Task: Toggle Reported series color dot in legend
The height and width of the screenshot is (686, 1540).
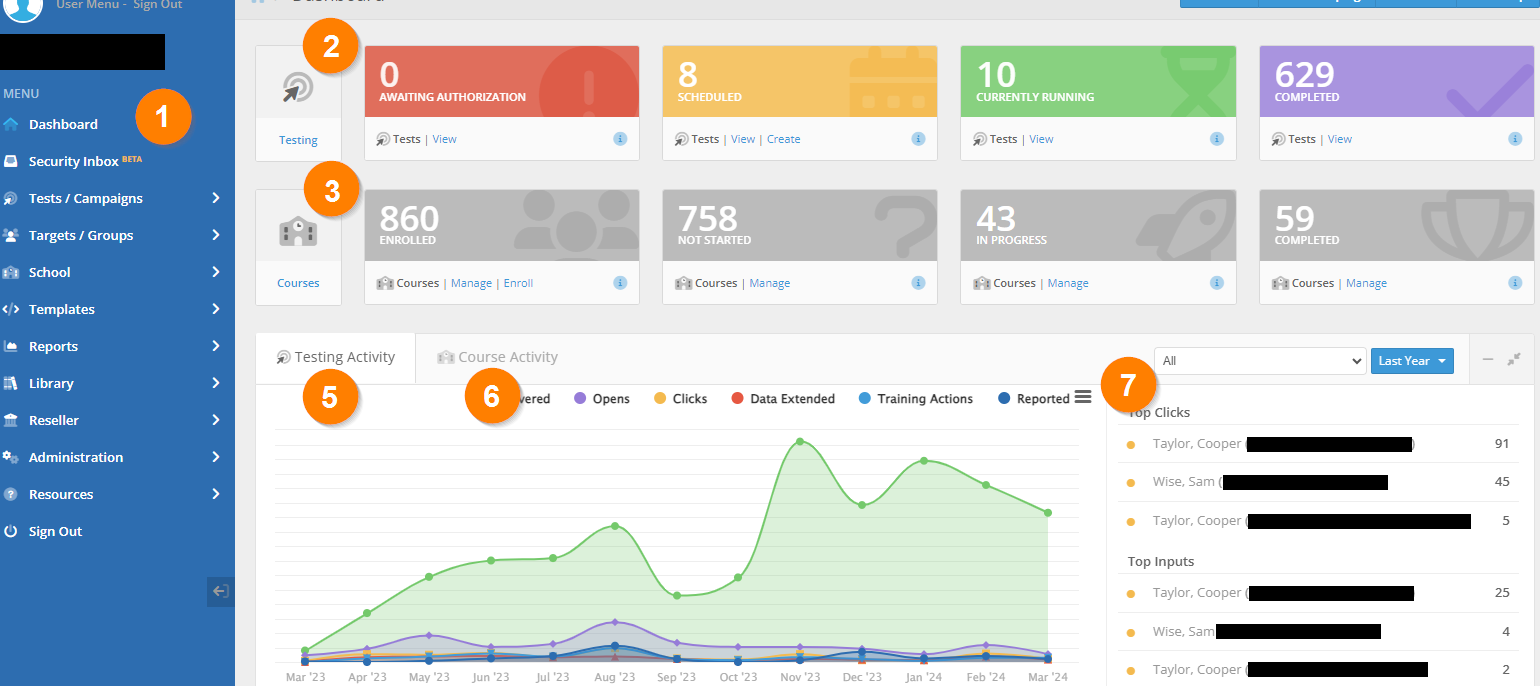Action: click(1004, 399)
